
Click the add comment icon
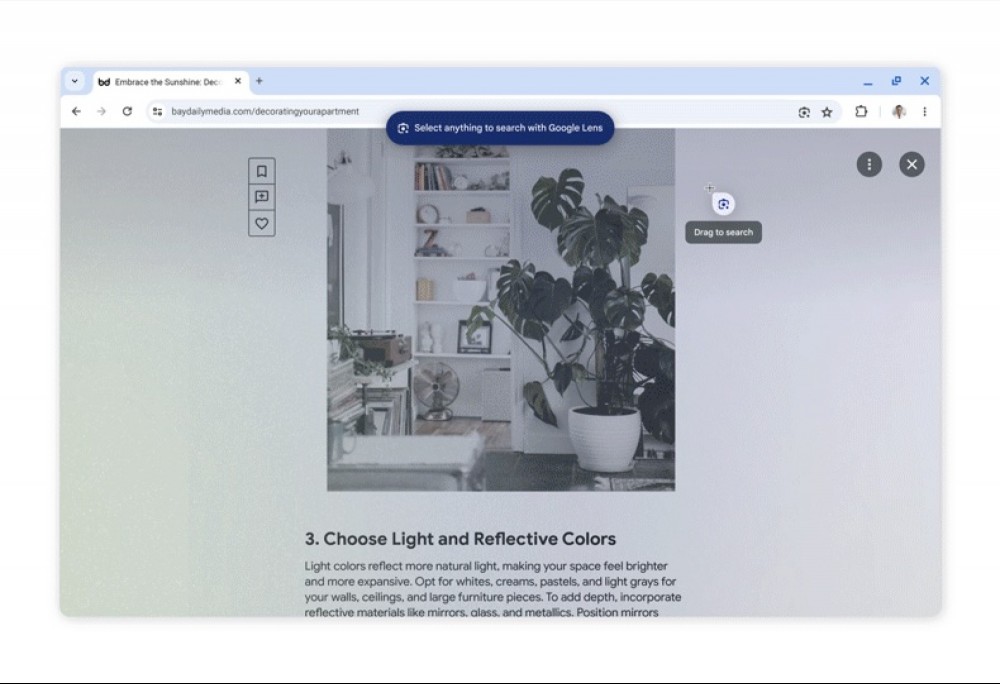tap(261, 197)
